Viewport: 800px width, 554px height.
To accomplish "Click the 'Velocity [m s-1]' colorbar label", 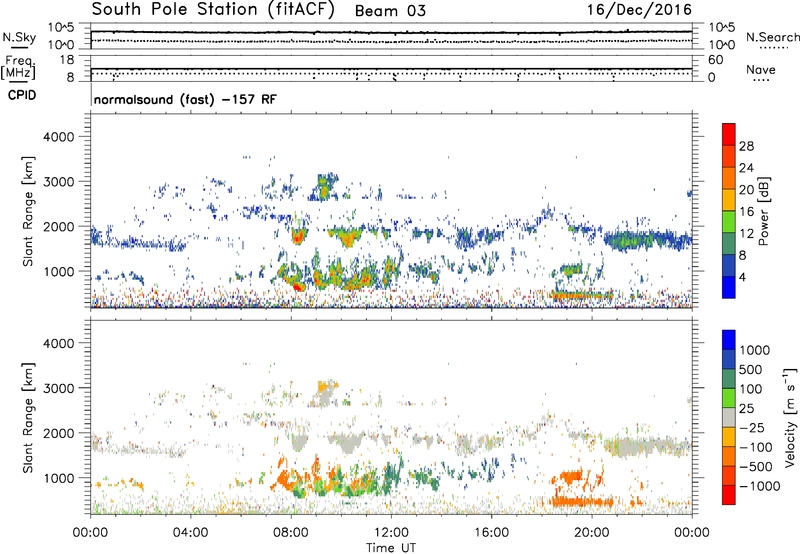I will [x=790, y=417].
